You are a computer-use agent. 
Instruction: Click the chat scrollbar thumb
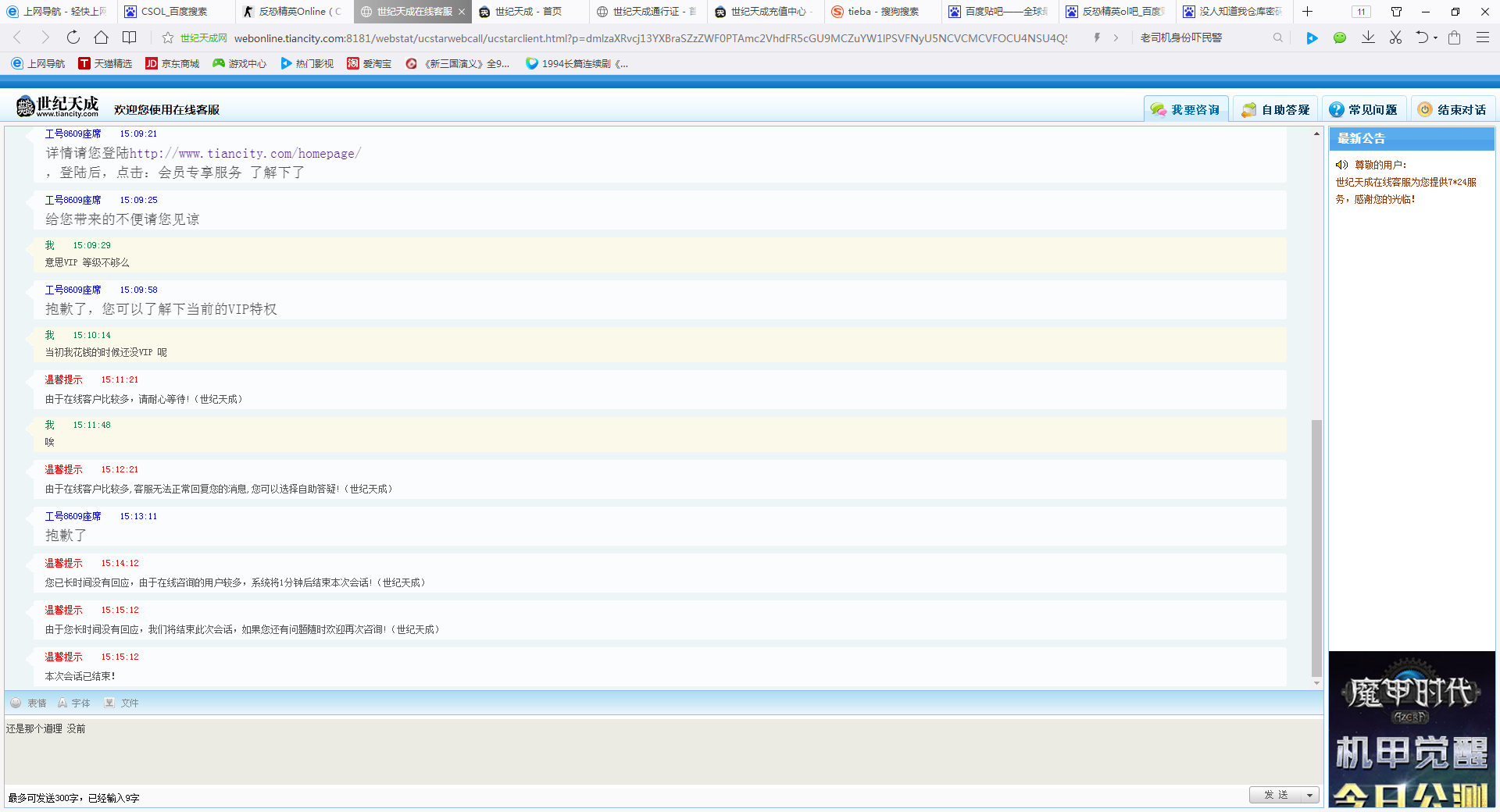click(x=1316, y=548)
